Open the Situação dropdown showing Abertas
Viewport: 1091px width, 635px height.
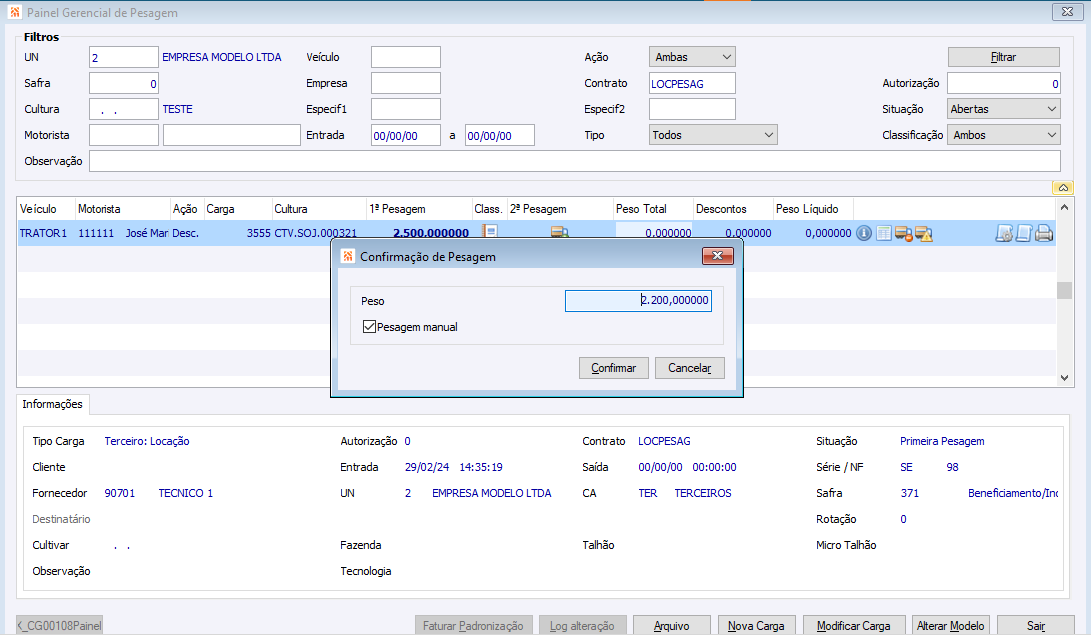click(x=1003, y=109)
